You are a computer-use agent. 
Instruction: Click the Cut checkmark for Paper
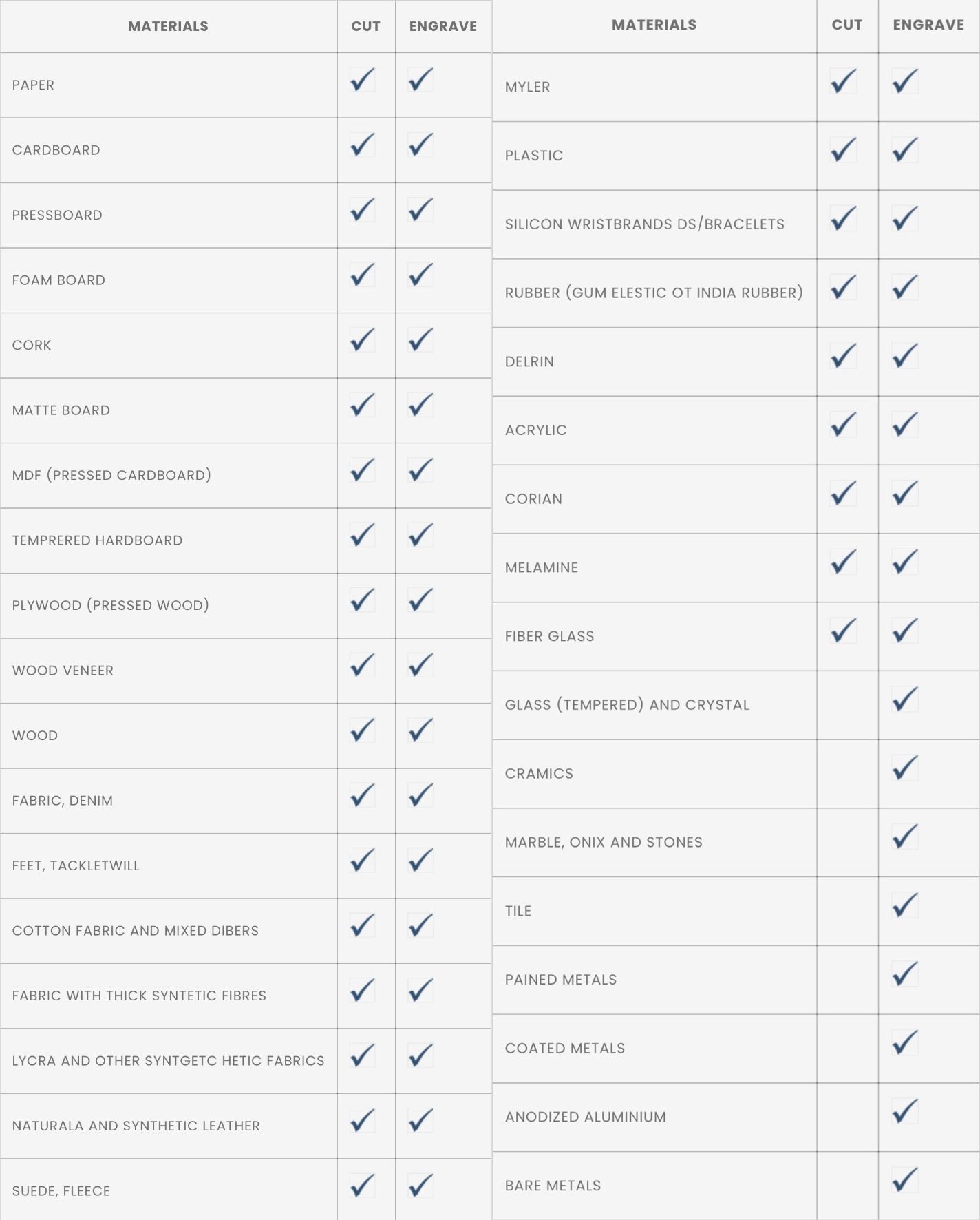pos(363,80)
